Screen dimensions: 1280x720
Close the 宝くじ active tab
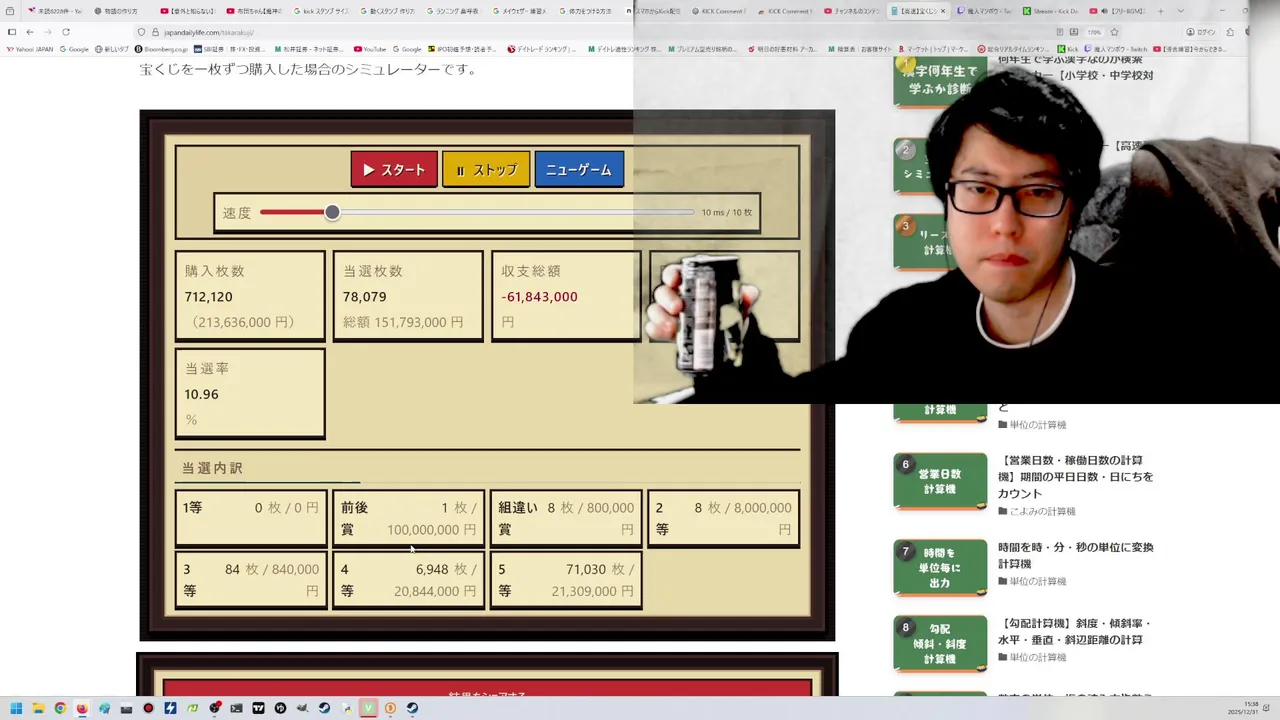click(942, 11)
